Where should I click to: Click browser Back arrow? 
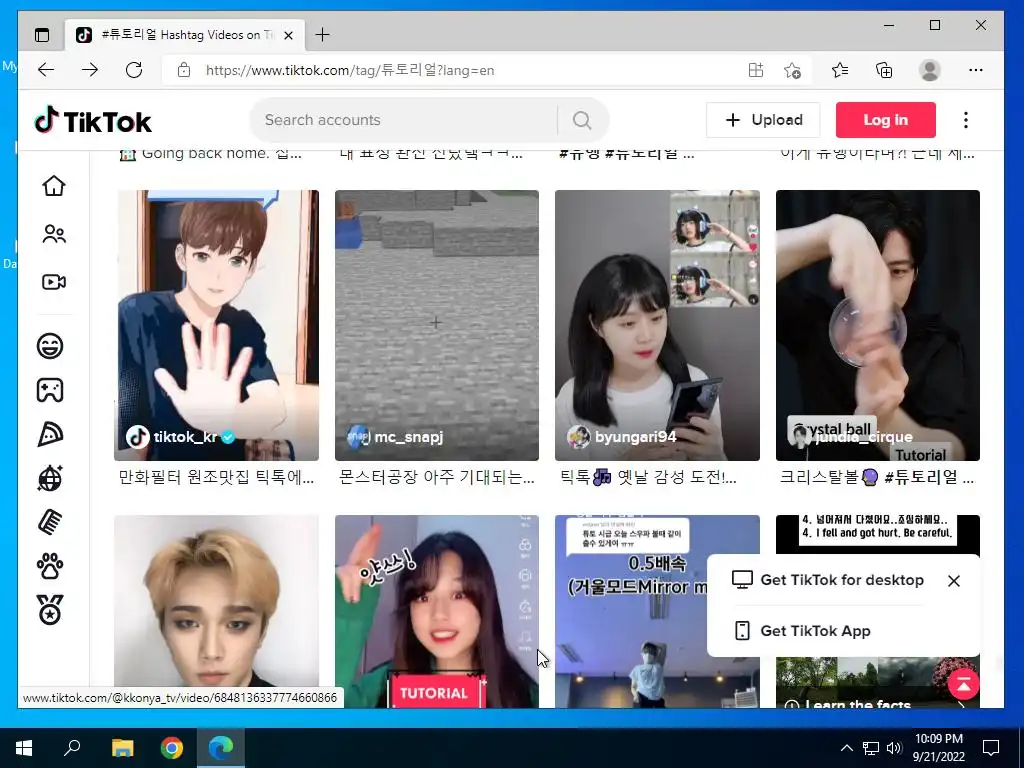pyautogui.click(x=46, y=70)
